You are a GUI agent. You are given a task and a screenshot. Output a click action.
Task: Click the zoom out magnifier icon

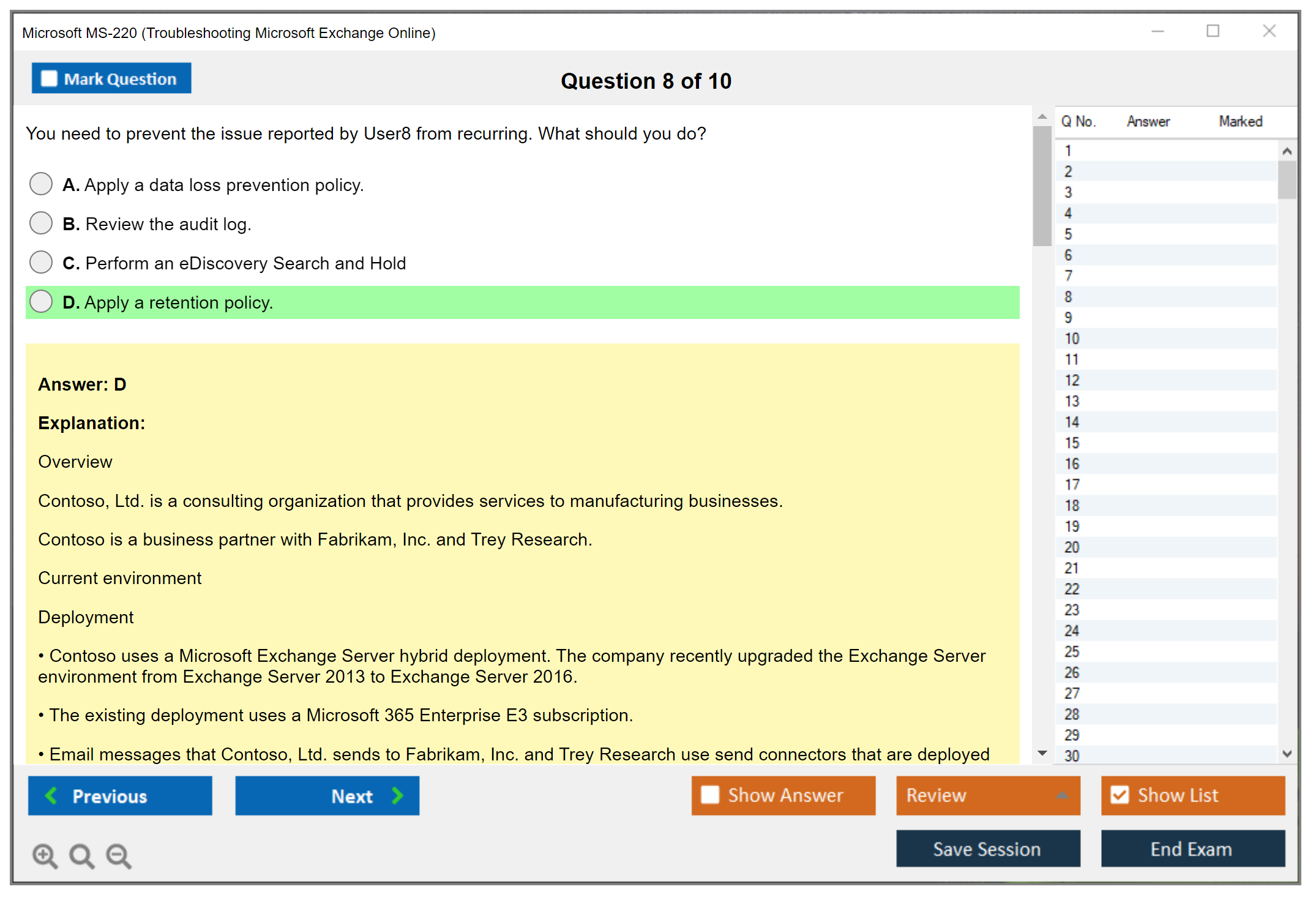click(x=118, y=855)
